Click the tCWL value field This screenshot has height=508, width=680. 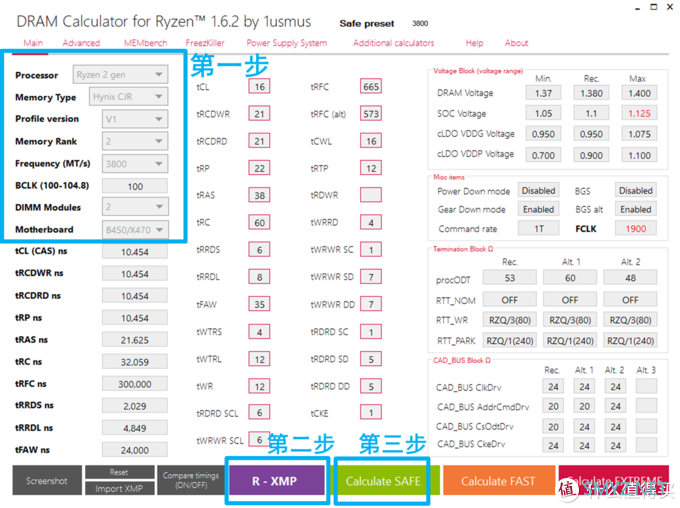click(371, 141)
